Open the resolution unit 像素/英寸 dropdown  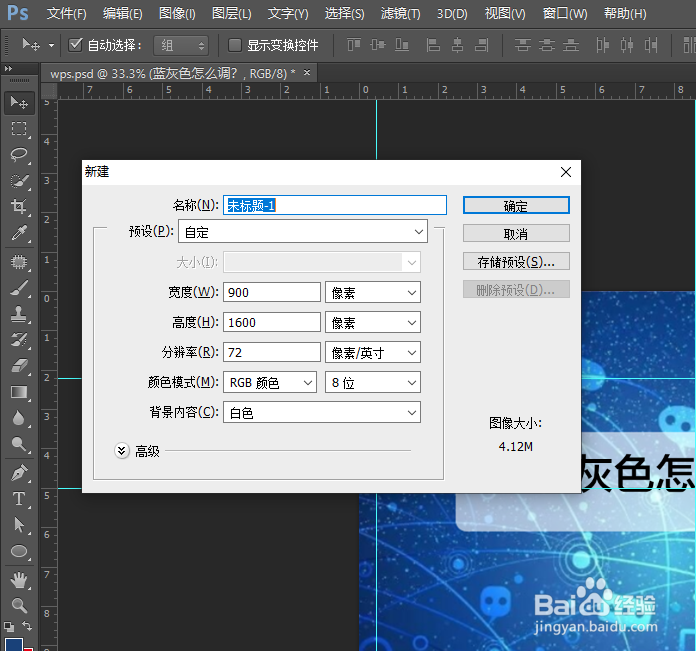(x=373, y=353)
